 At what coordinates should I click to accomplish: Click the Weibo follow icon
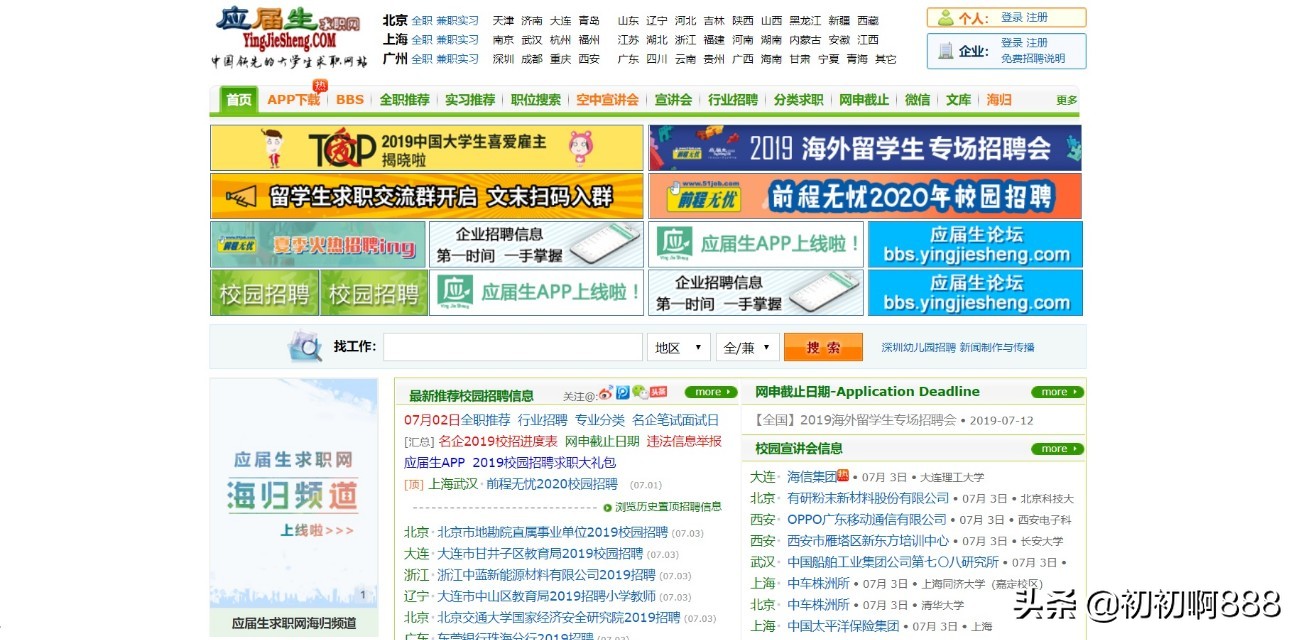tap(605, 392)
